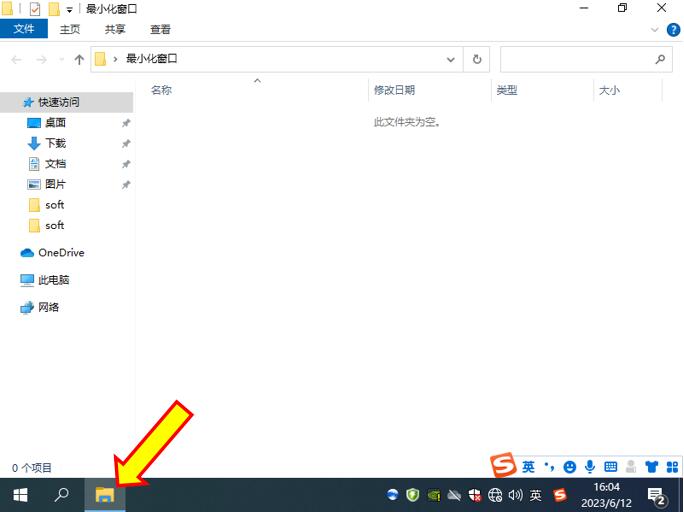
Task: Open the Windows Start menu
Action: pyautogui.click(x=20, y=495)
